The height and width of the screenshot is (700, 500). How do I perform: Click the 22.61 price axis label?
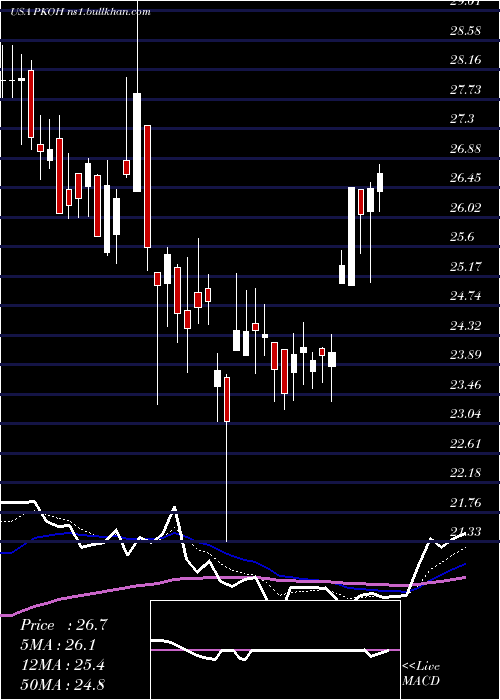pos(465,443)
